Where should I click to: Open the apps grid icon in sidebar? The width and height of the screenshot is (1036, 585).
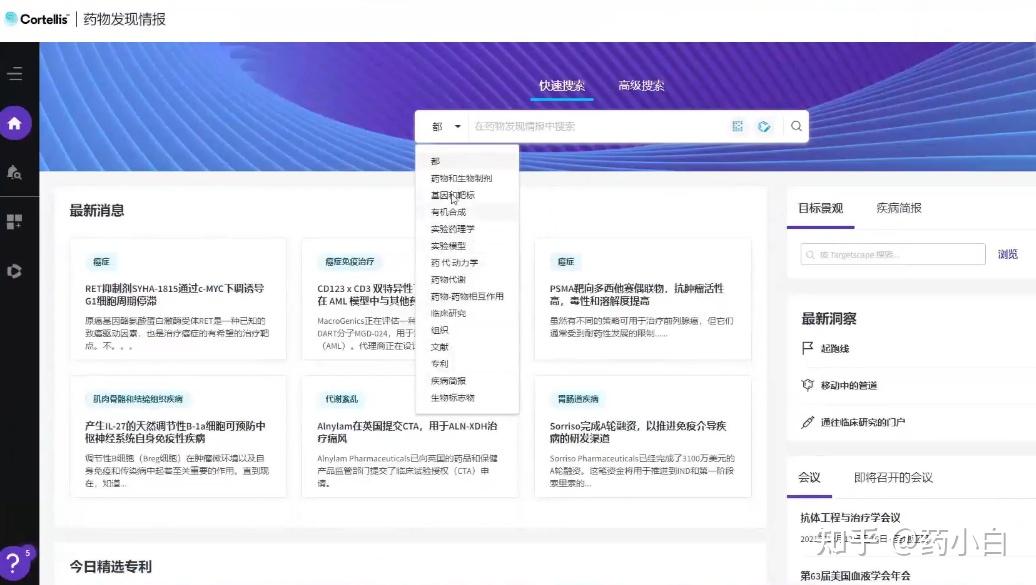15,221
